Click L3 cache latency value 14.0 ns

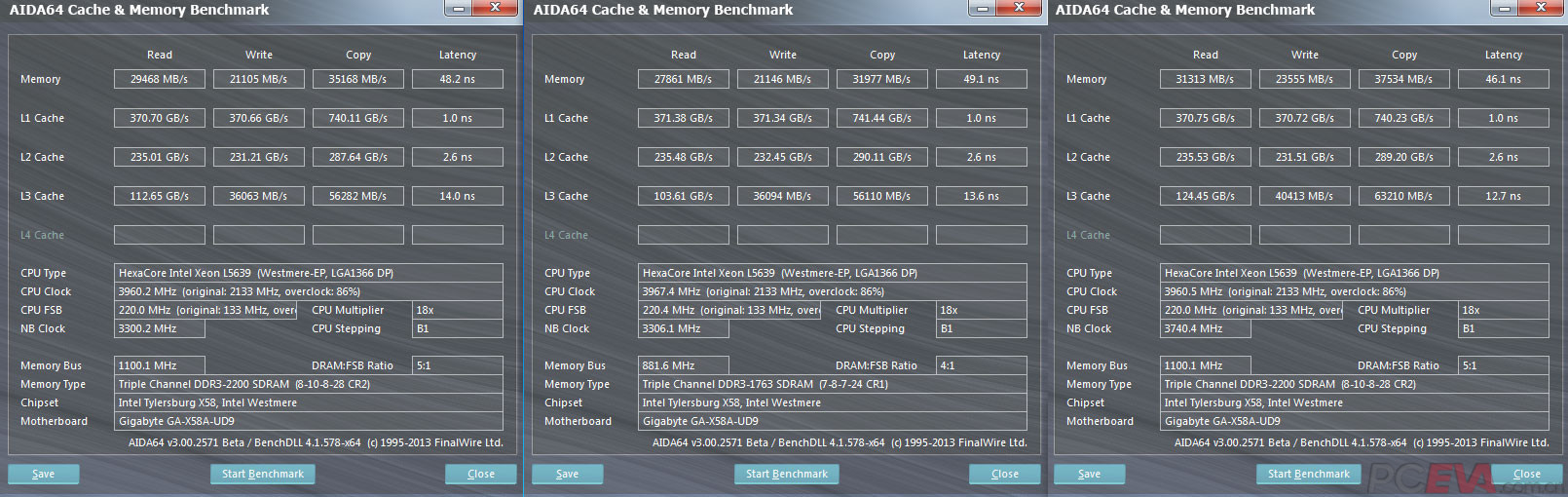click(458, 196)
